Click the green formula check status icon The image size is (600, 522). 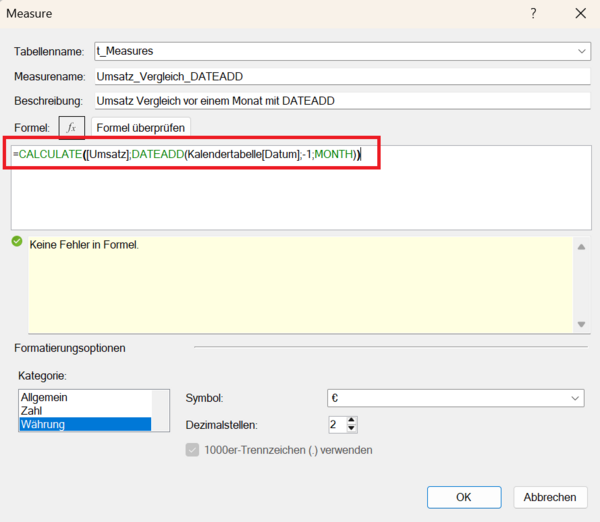pos(17,242)
